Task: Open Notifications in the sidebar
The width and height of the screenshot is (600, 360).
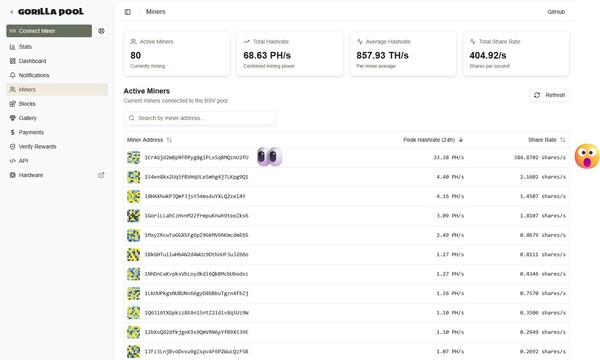Action: tap(57, 75)
